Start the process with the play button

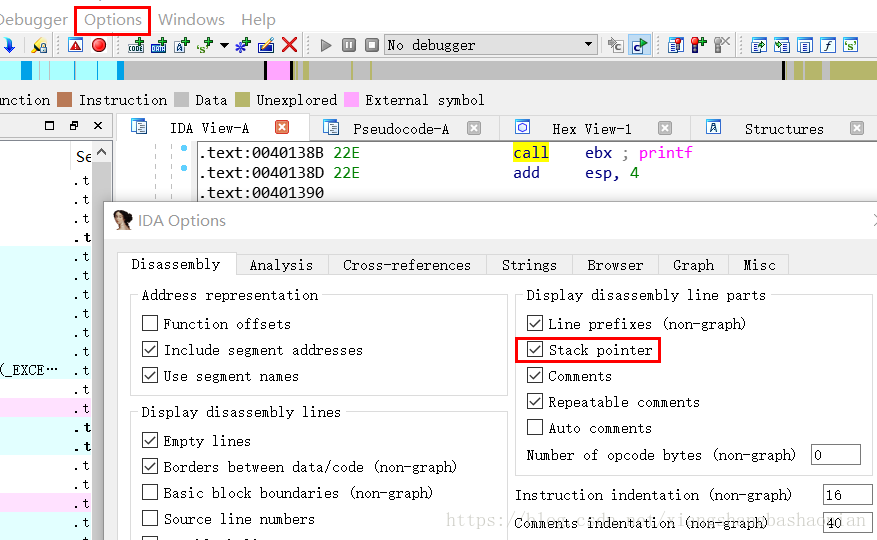[326, 45]
